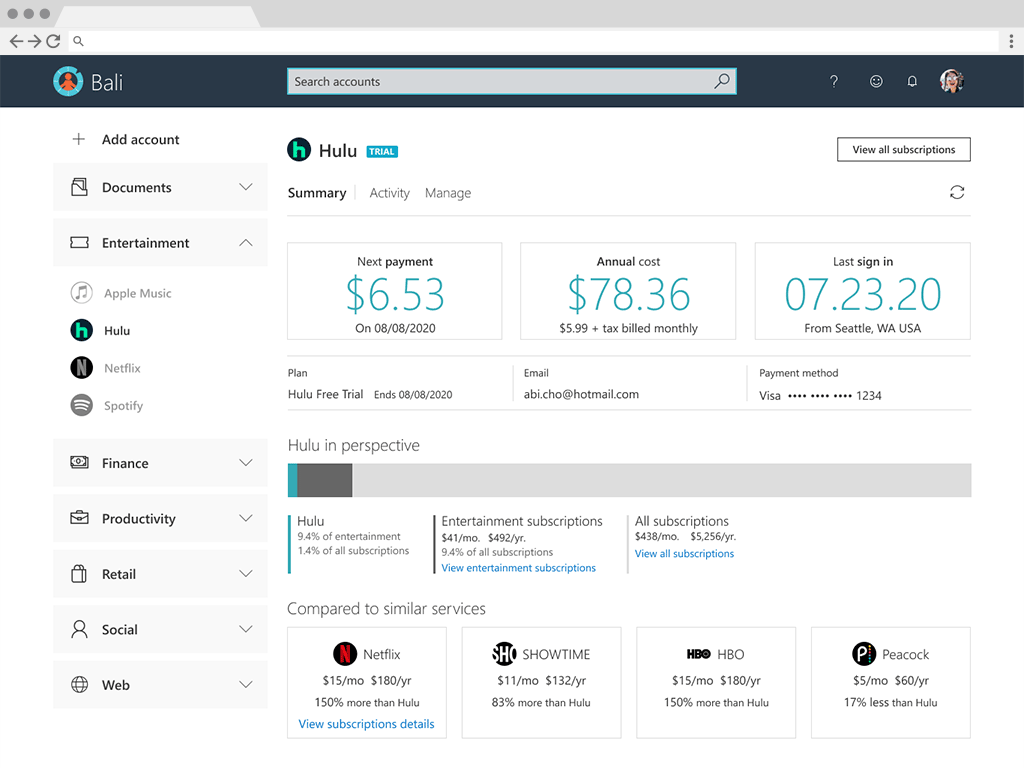This screenshot has width=1024, height=768.
Task: Focus the Search accounts field
Action: click(x=512, y=82)
